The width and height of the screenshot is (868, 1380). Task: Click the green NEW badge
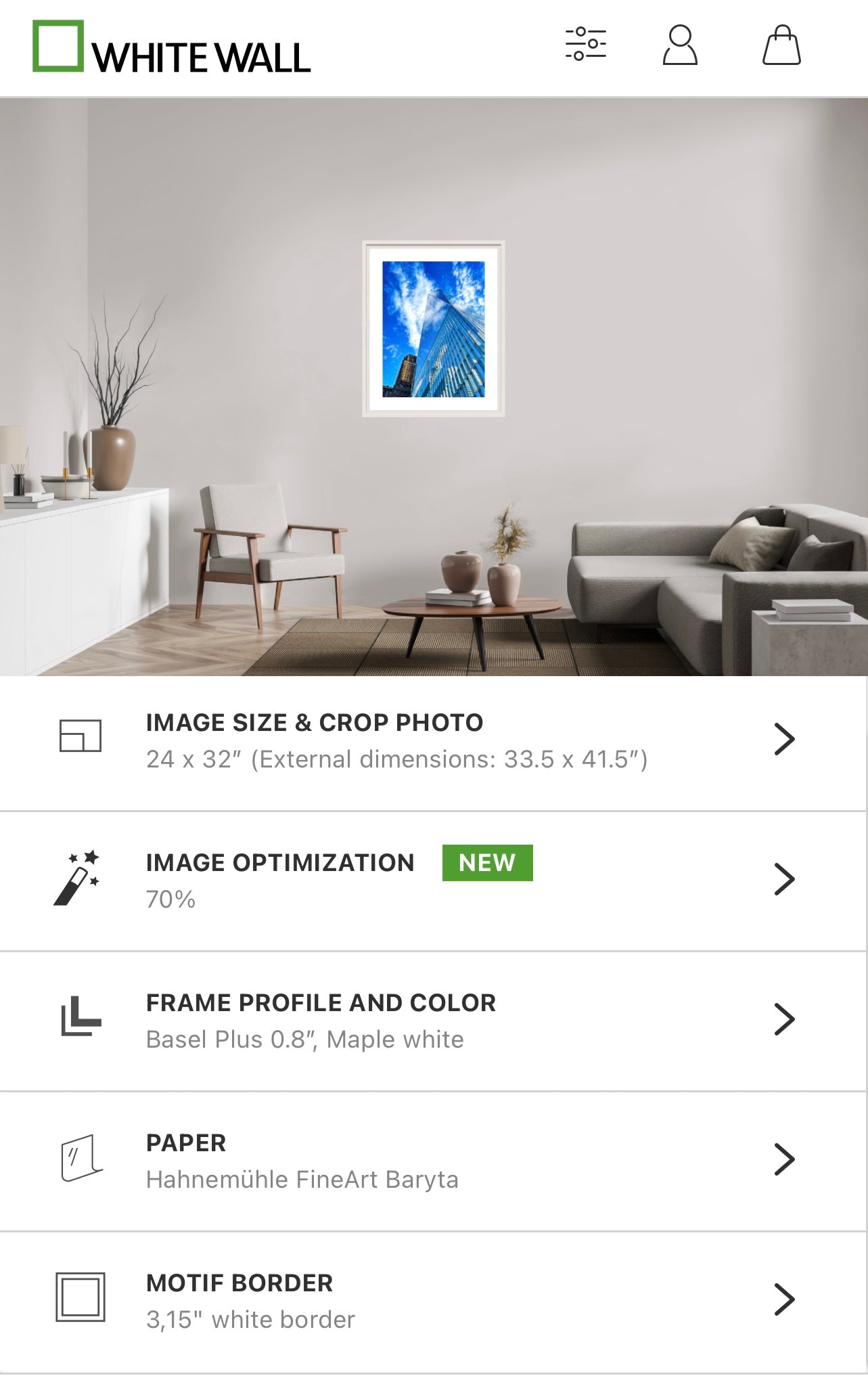click(487, 863)
